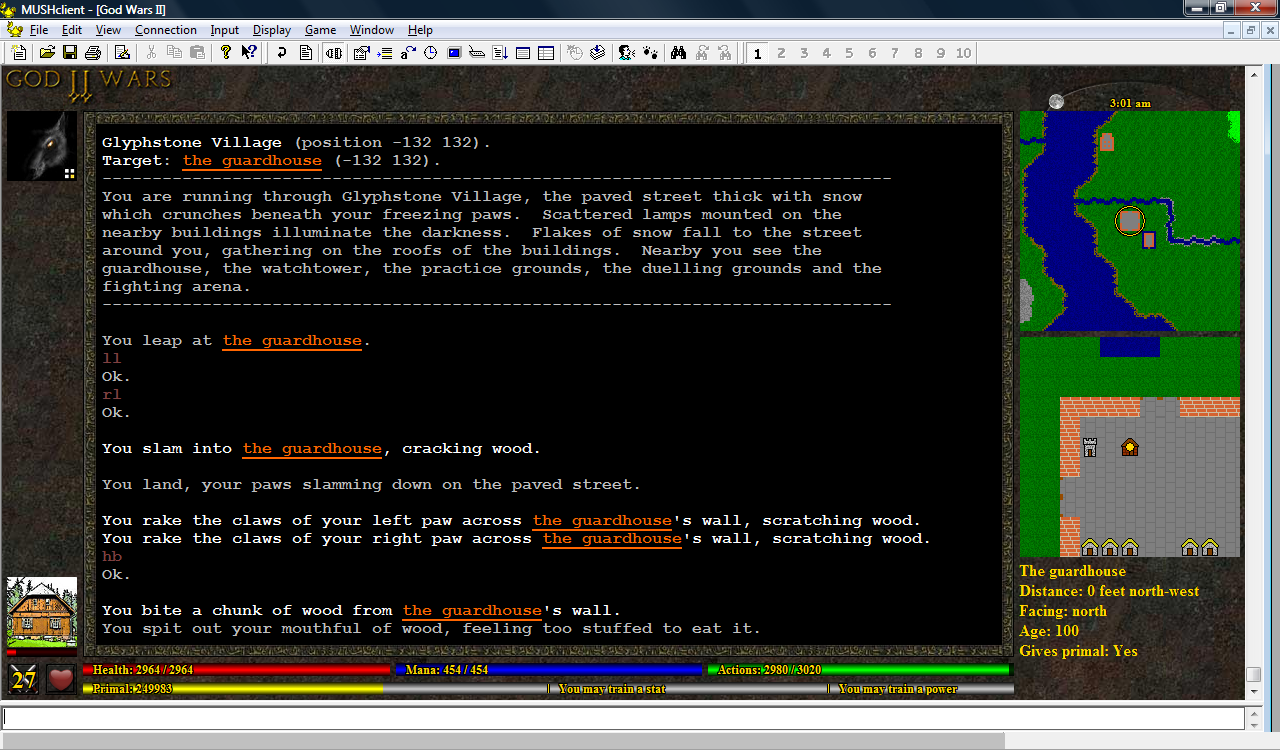Open triggers configuration icon with arrow lines

tap(385, 53)
